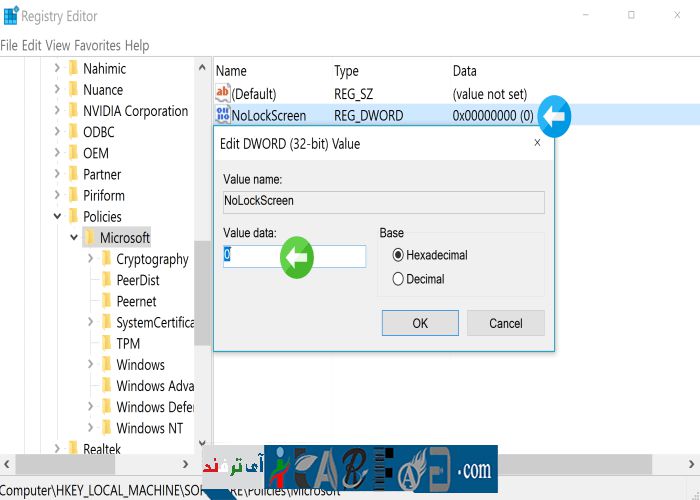Viewport: 700px width, 500px height.
Task: Click the Registry Editor app icon in title bar
Action: [10, 15]
